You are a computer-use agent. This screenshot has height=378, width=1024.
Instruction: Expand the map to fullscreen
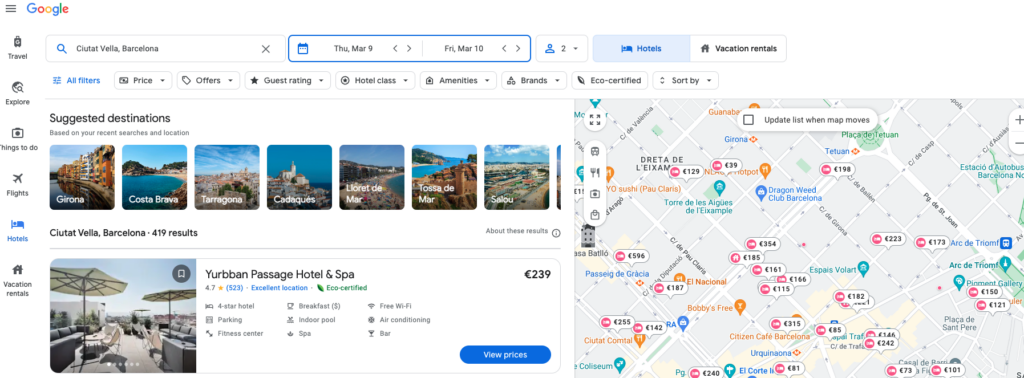click(x=594, y=119)
